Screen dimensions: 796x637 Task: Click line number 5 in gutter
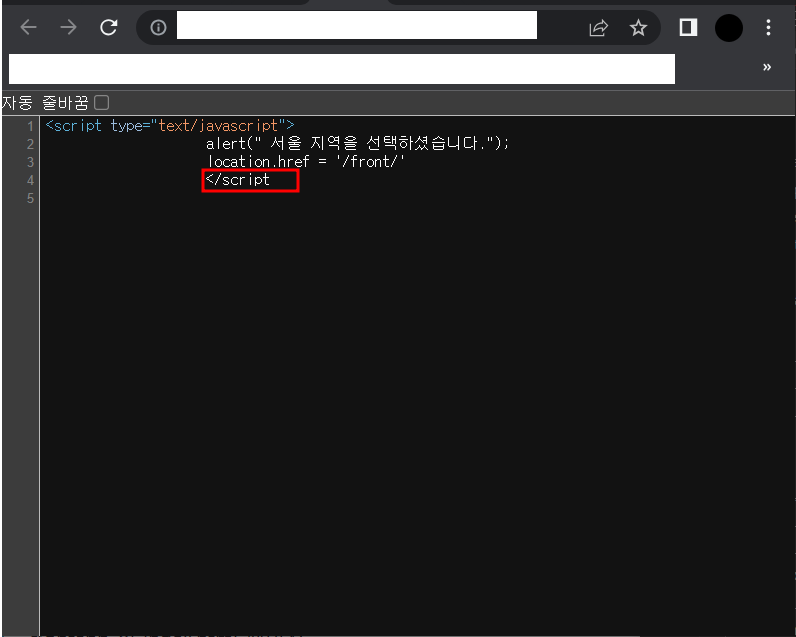click(x=30, y=198)
